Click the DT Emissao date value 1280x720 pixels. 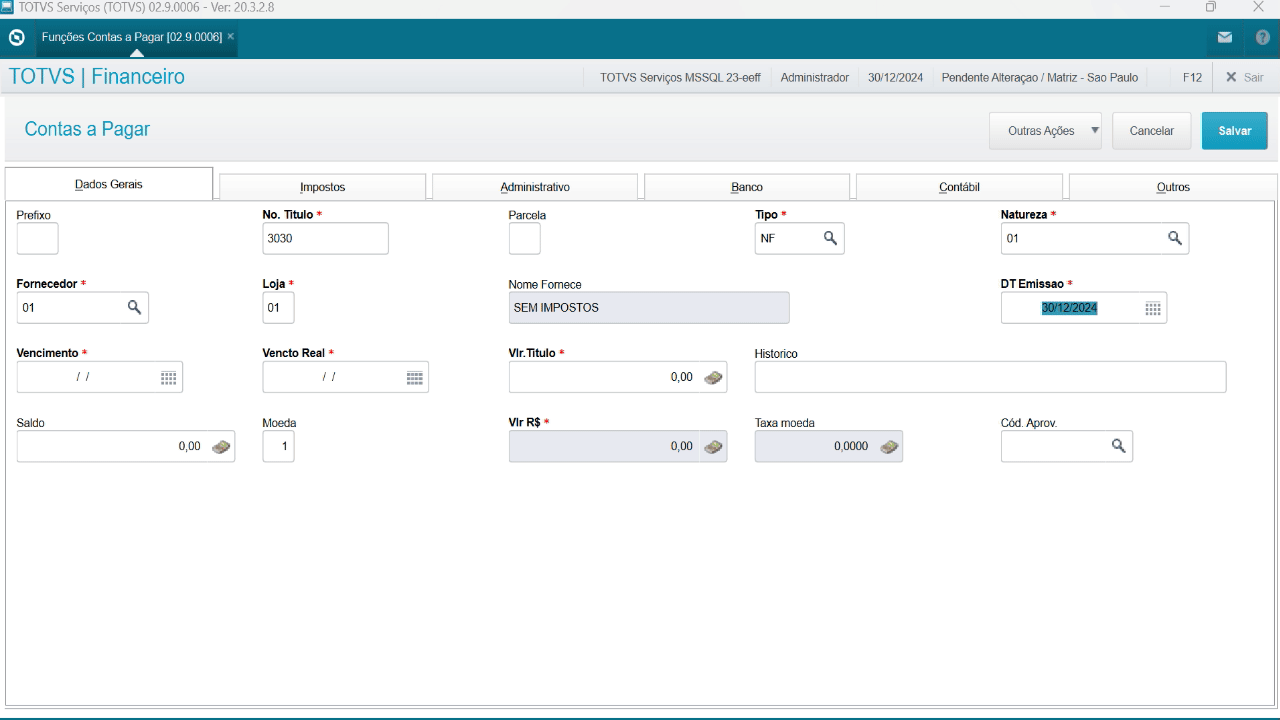coord(1069,308)
